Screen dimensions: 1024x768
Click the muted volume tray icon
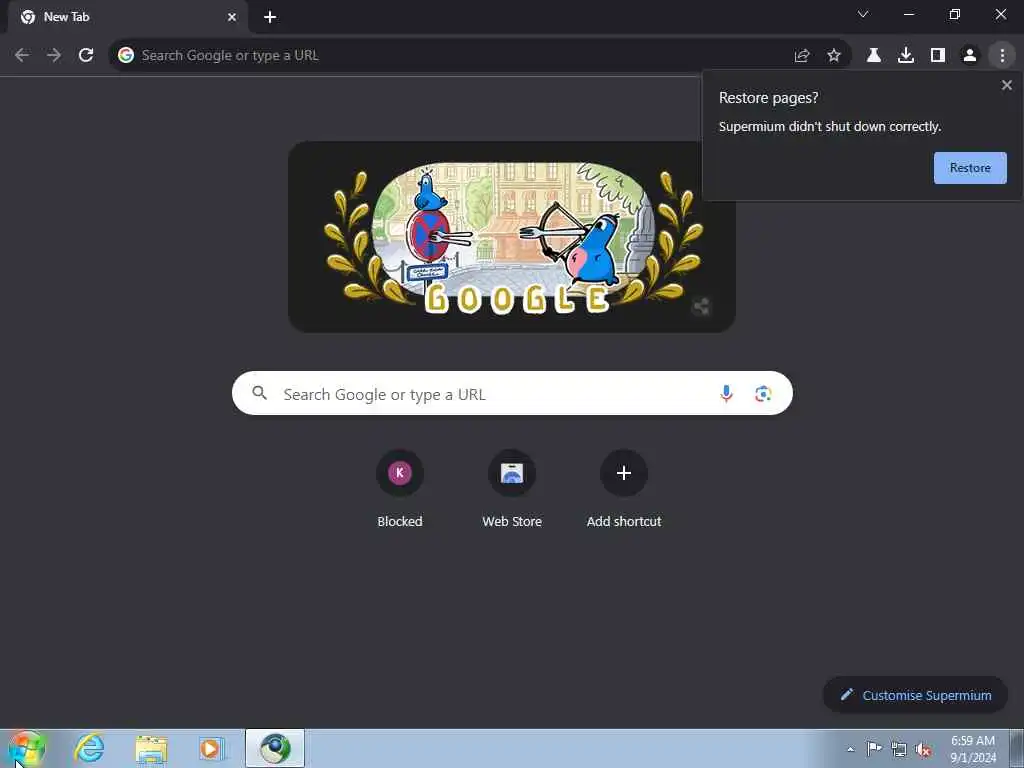tap(923, 749)
